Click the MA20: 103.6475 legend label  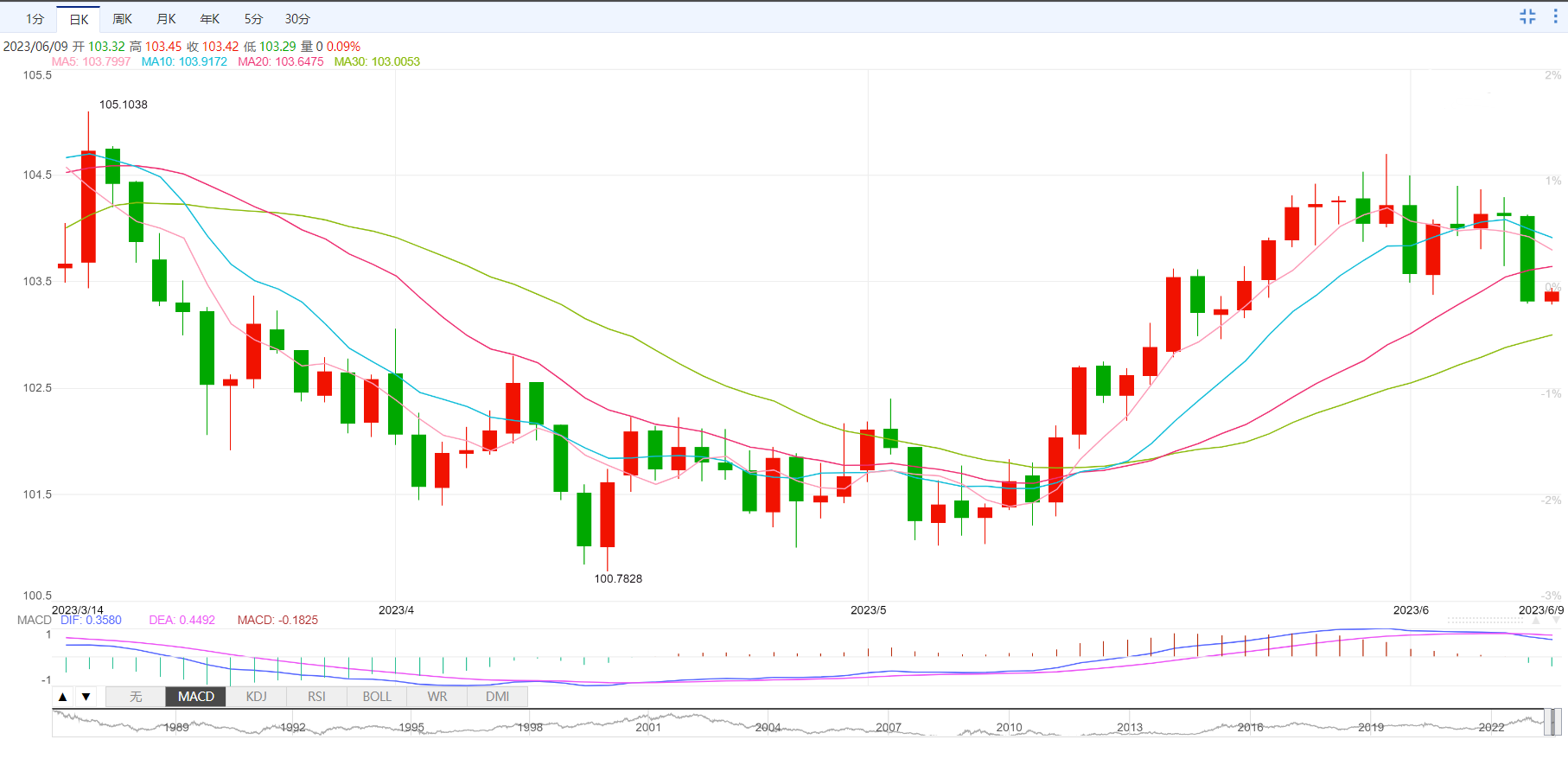[281, 61]
